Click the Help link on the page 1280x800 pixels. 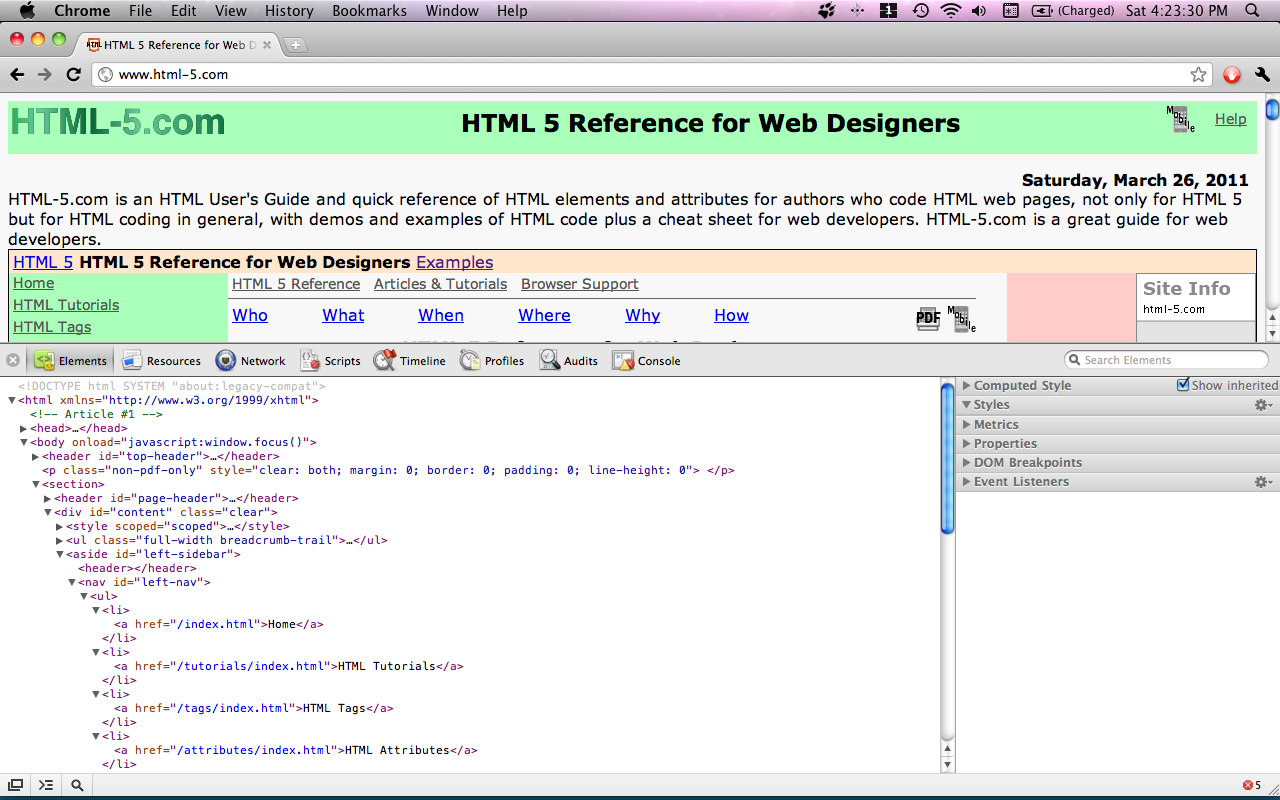[x=1231, y=119]
